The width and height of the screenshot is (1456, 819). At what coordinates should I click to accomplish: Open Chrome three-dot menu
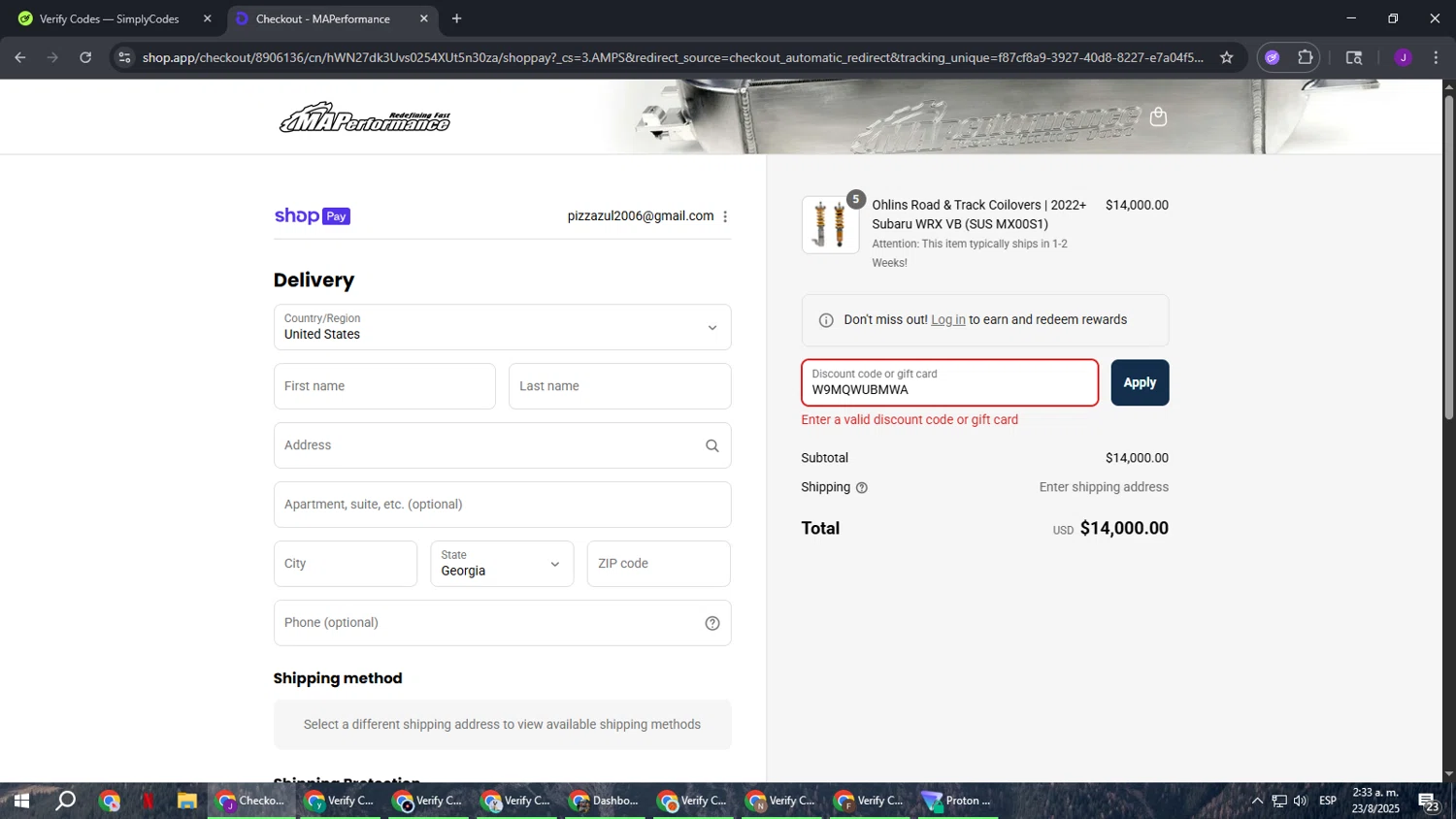click(1436, 57)
